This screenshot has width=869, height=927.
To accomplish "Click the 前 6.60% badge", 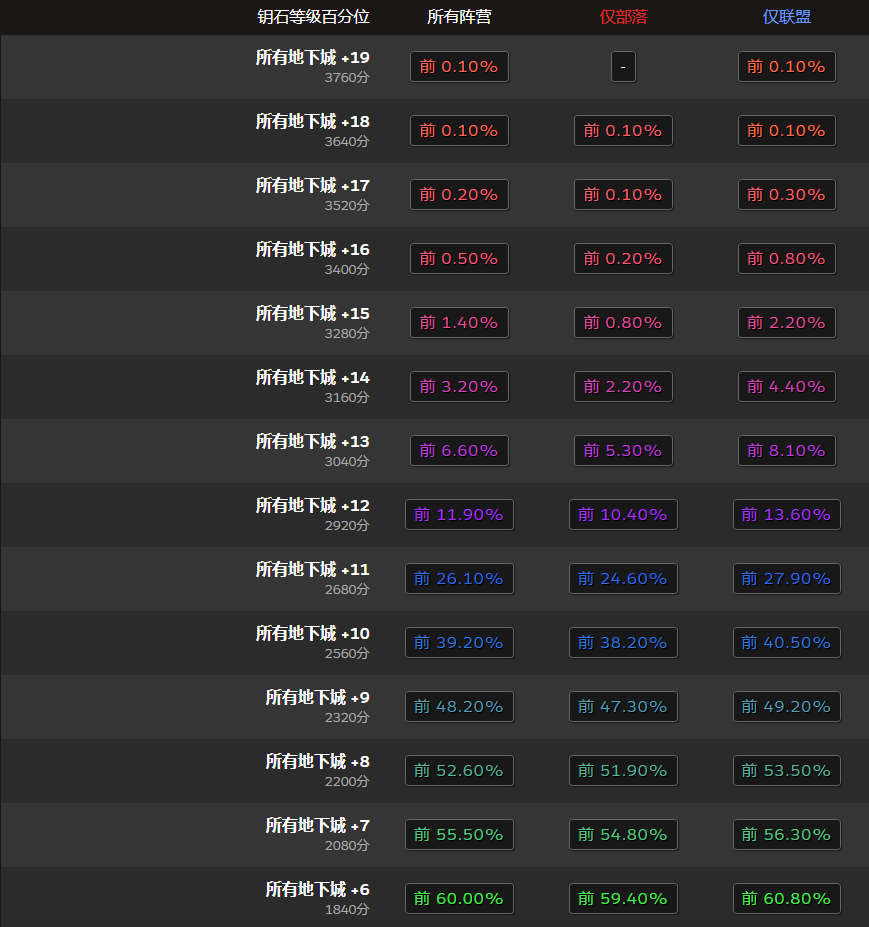I will point(459,450).
